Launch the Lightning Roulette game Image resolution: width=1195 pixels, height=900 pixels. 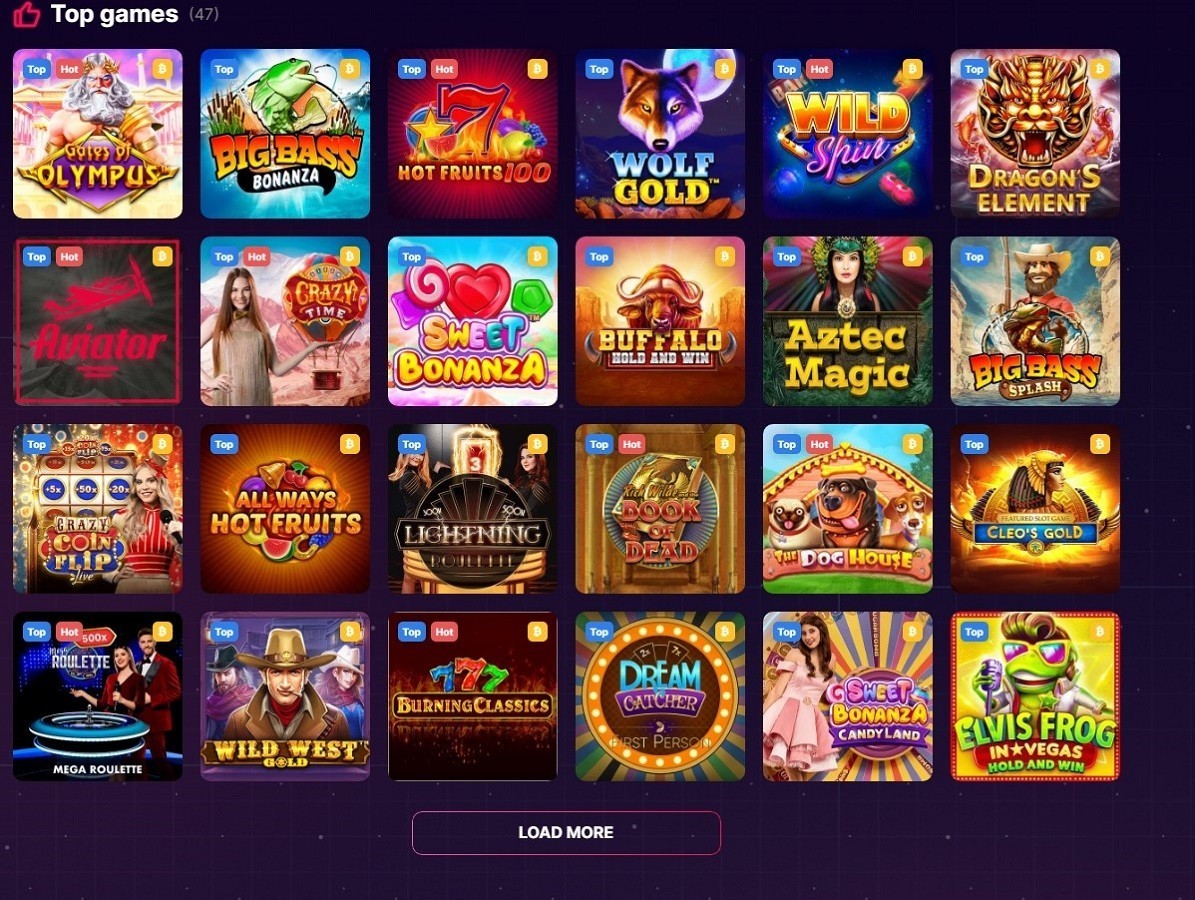pyautogui.click(x=473, y=509)
